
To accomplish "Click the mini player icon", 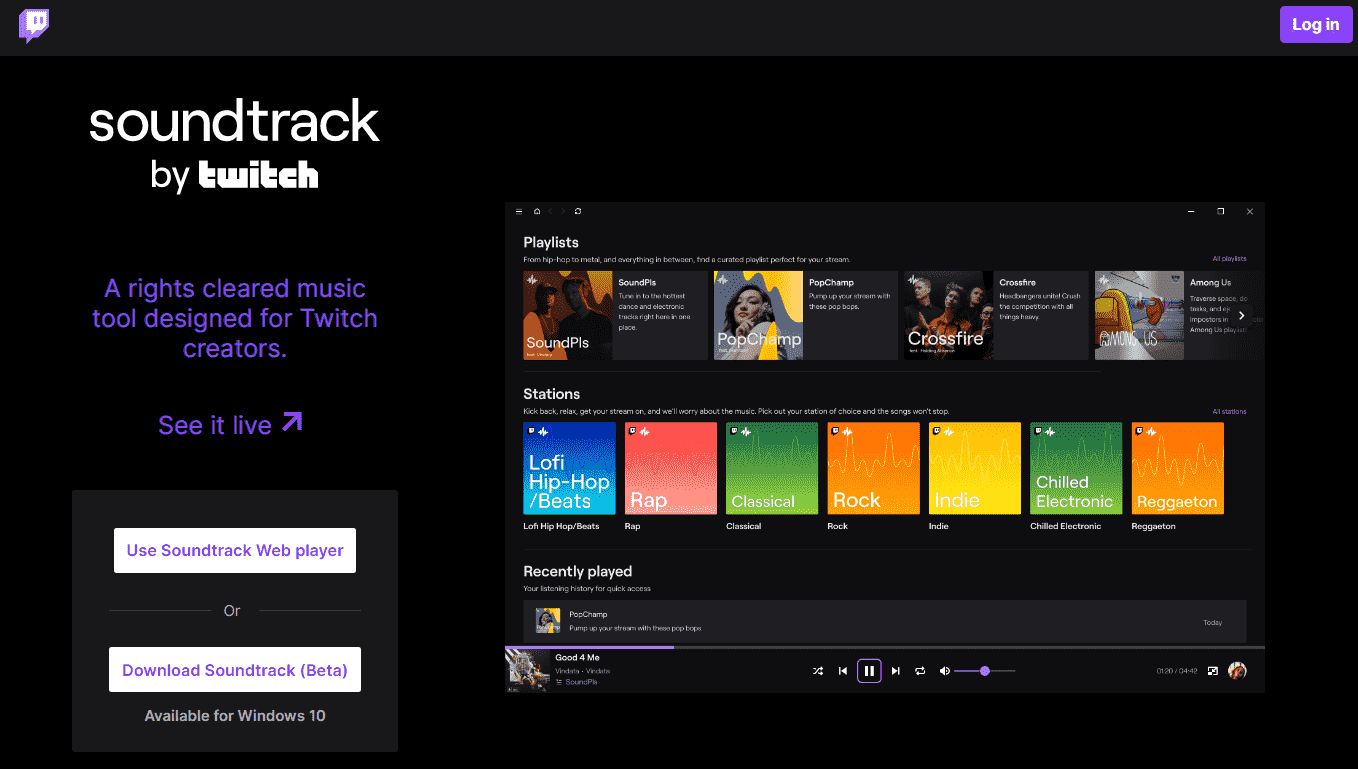I will [x=1213, y=671].
